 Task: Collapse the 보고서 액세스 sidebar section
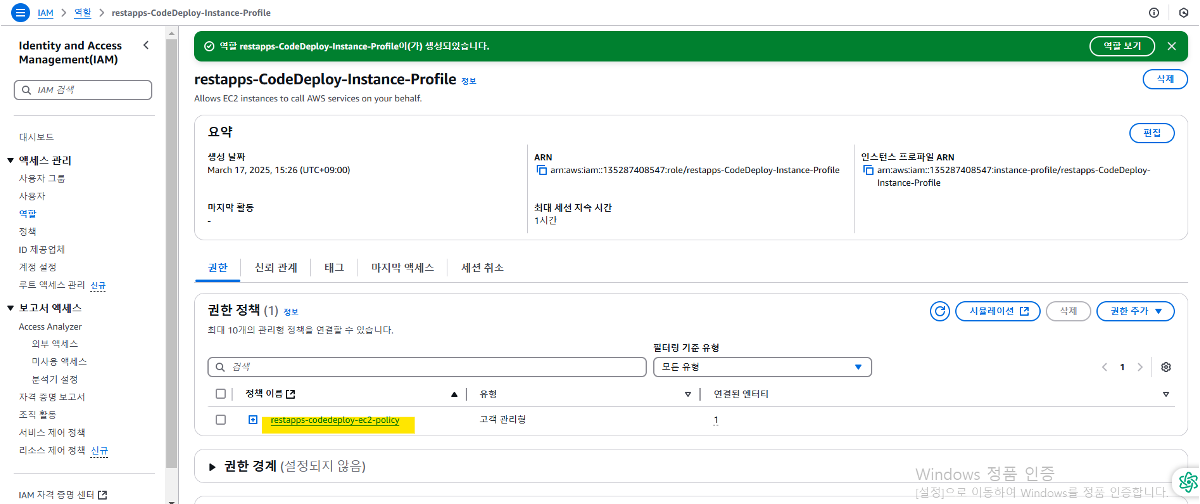click(11, 308)
